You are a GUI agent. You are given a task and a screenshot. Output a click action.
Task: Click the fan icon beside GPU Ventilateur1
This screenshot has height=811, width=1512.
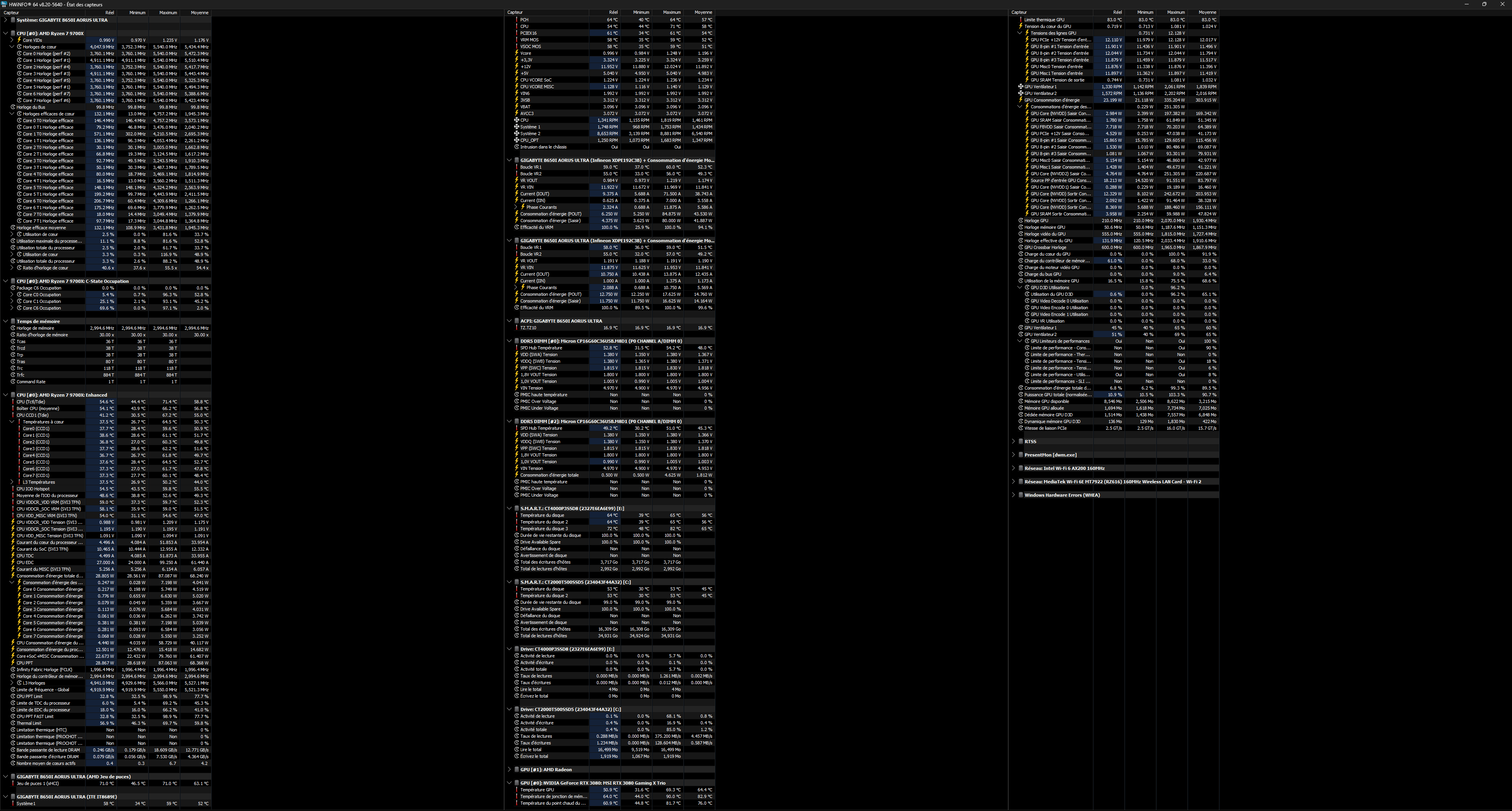point(1021,87)
